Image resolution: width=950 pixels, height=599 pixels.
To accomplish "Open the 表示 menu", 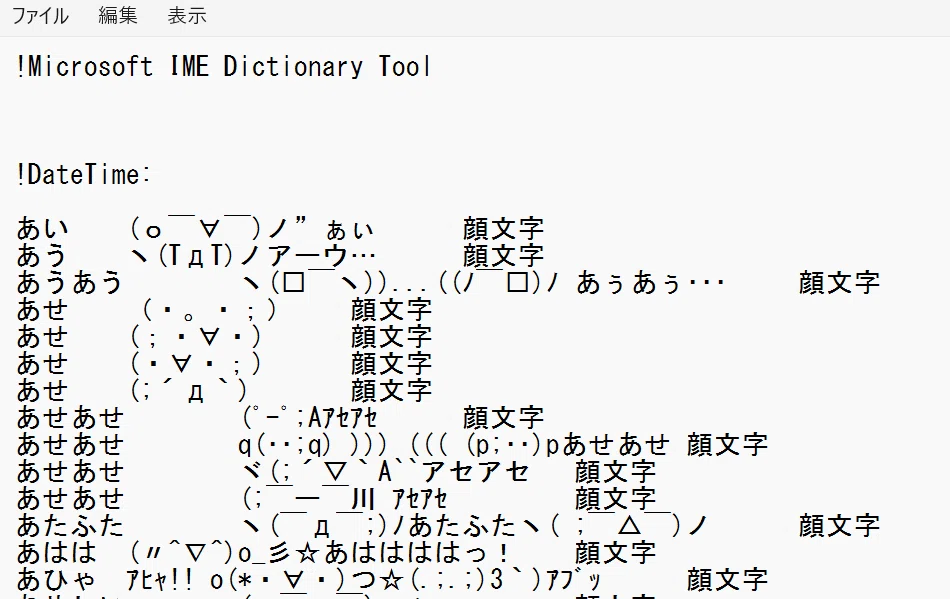I will tap(187, 15).
